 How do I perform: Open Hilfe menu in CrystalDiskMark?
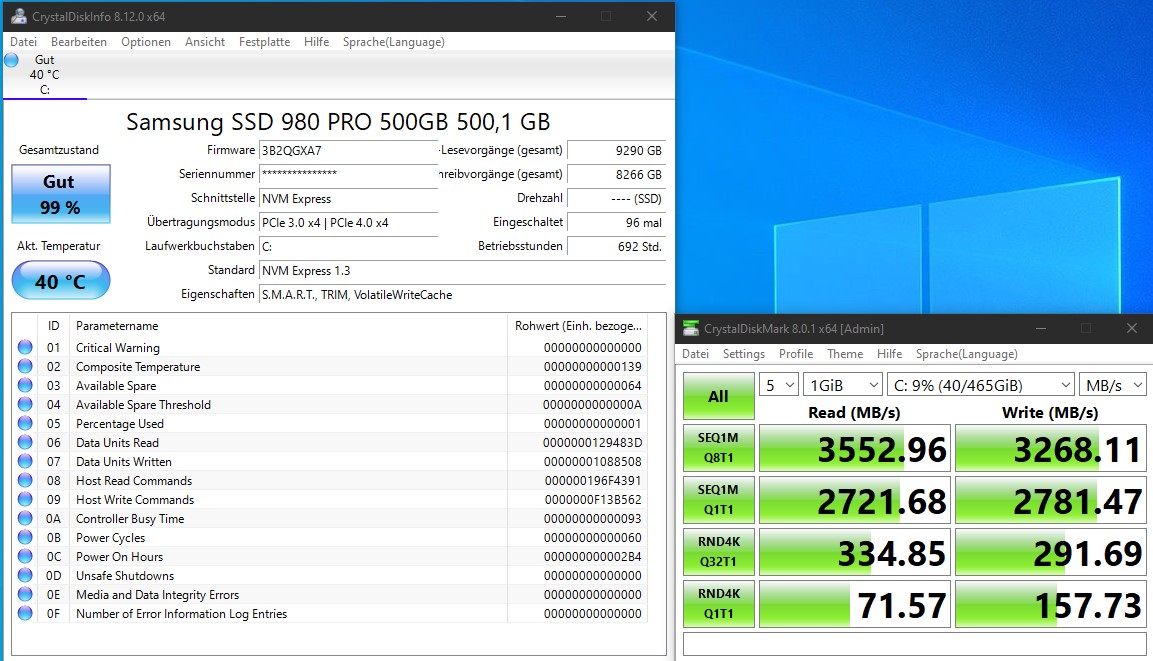pos(889,354)
